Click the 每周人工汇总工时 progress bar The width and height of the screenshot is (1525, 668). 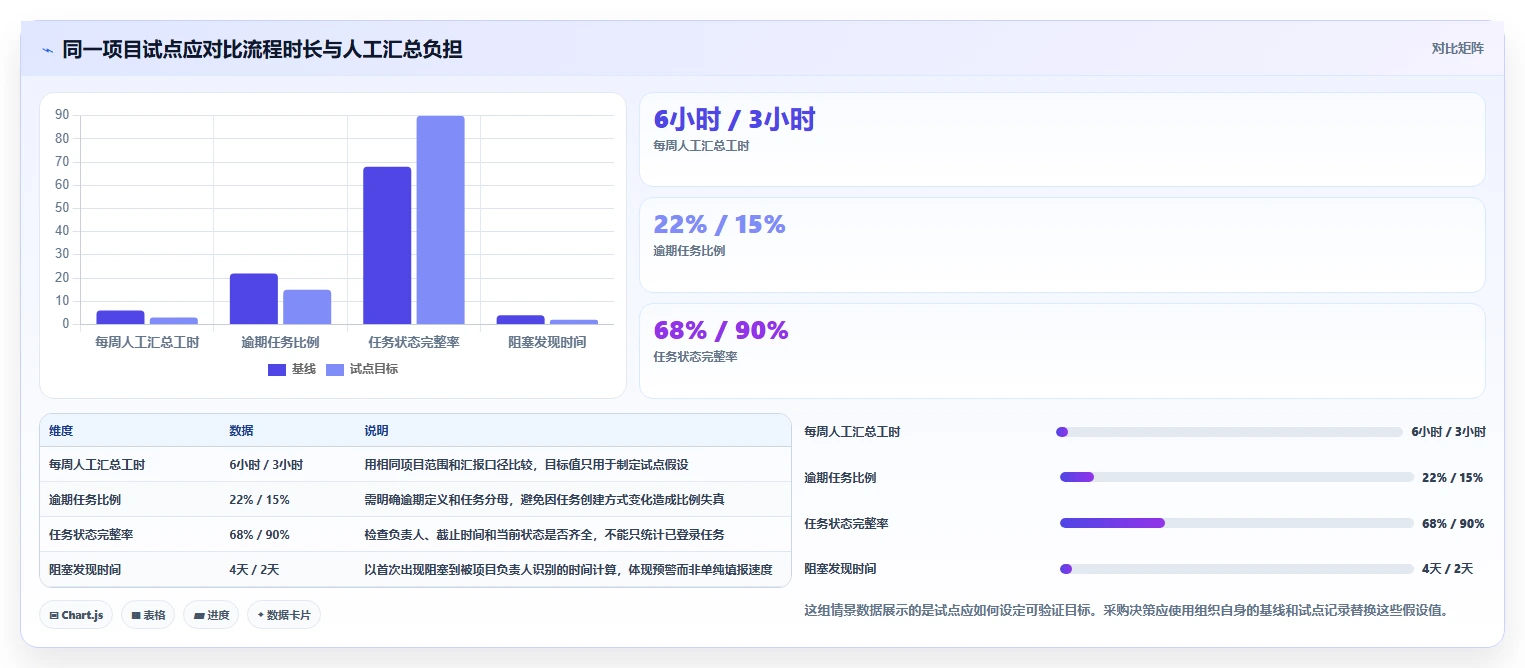pyautogui.click(x=1229, y=432)
